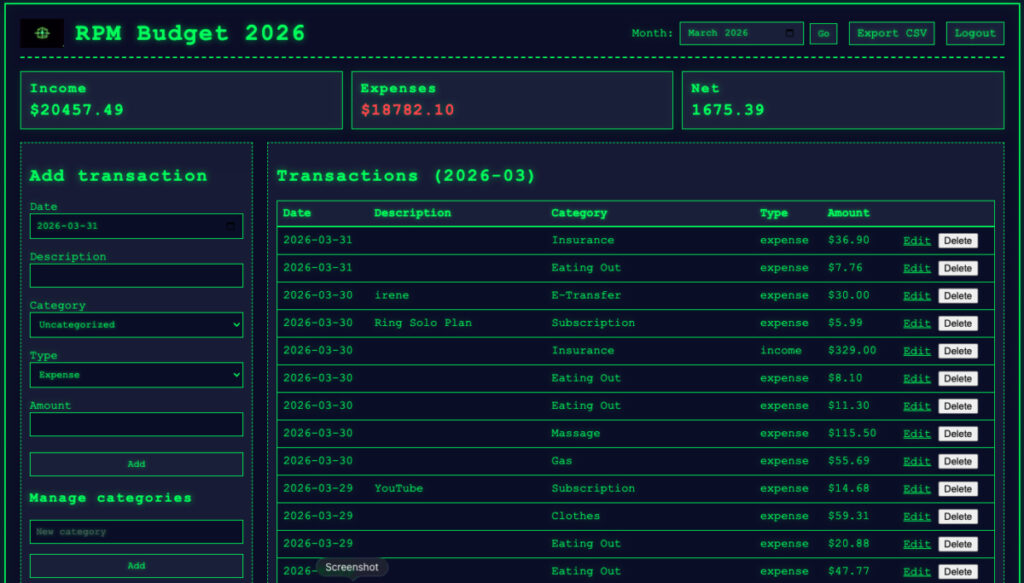
Task: Edit the Gas $55.69 transaction
Action: click(917, 462)
